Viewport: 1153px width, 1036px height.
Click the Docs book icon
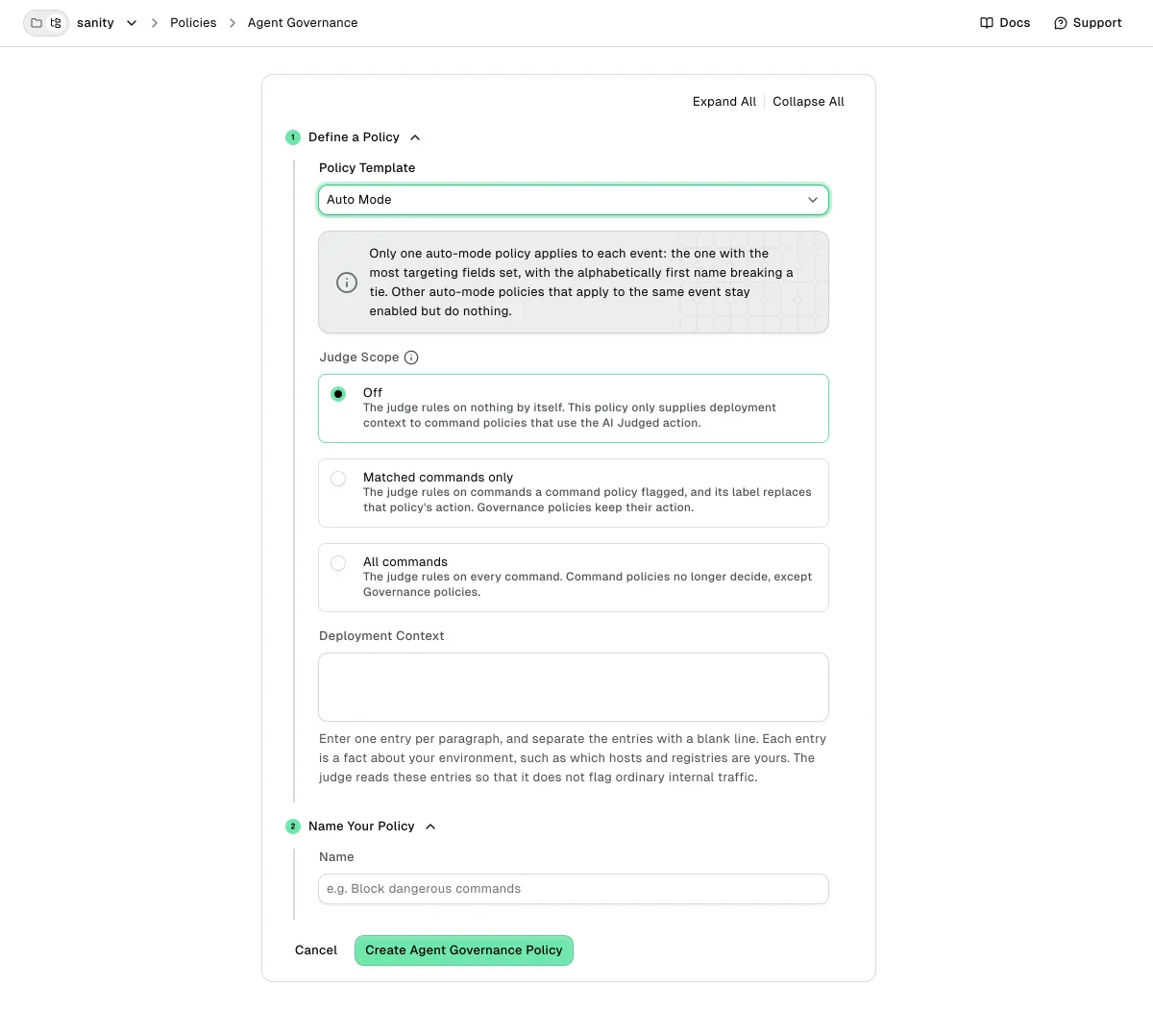(987, 23)
